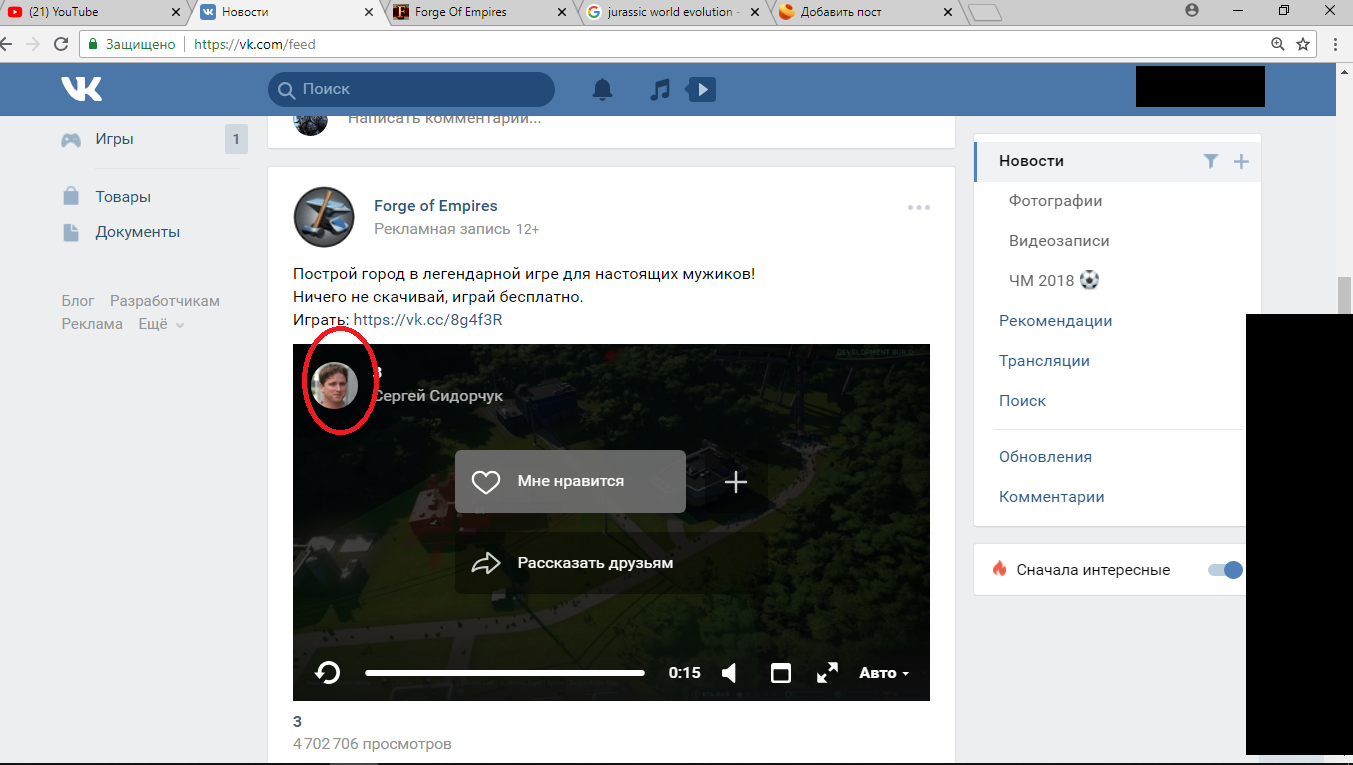Open the zoom magnifier icon in address bar
Viewport: 1353px width, 765px height.
pyautogui.click(x=1278, y=44)
